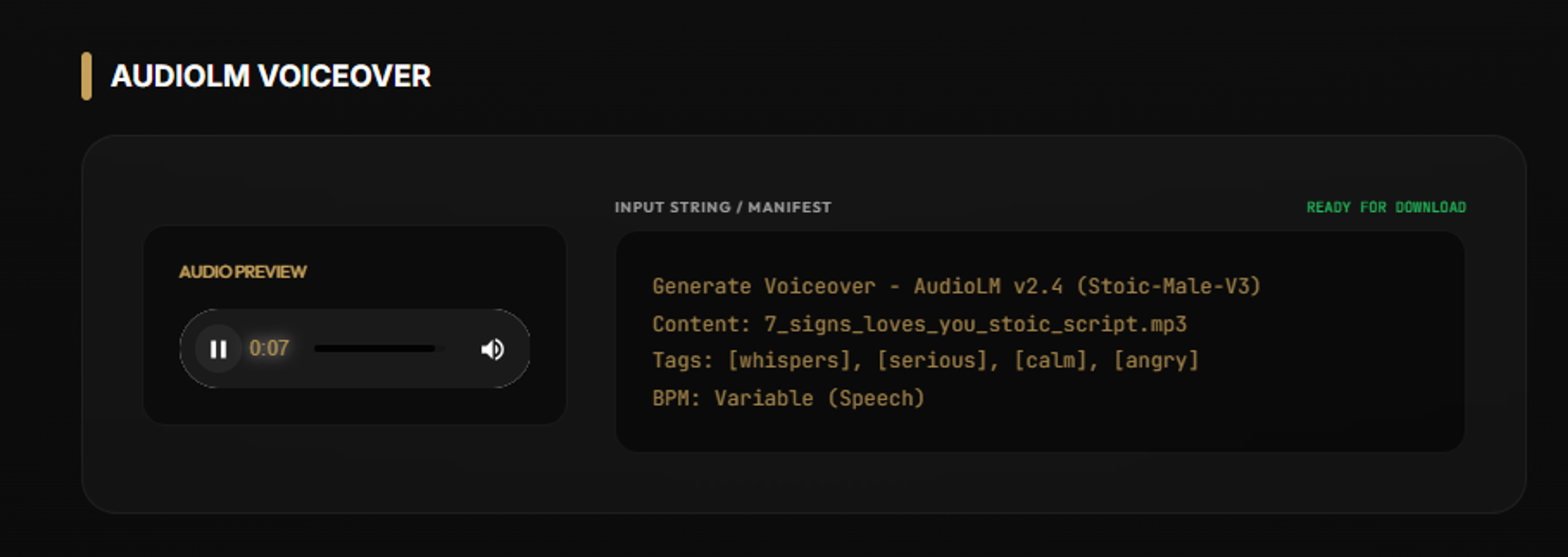
Task: Click the [angry] tag
Action: 1156,361
